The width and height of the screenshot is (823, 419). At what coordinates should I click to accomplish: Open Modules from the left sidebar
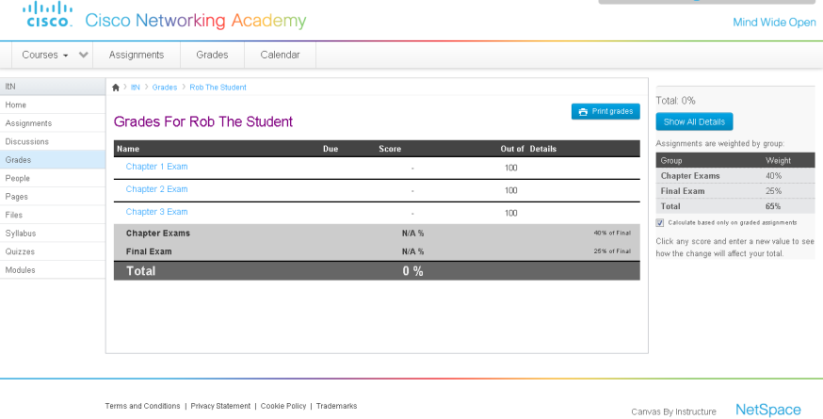(x=20, y=270)
